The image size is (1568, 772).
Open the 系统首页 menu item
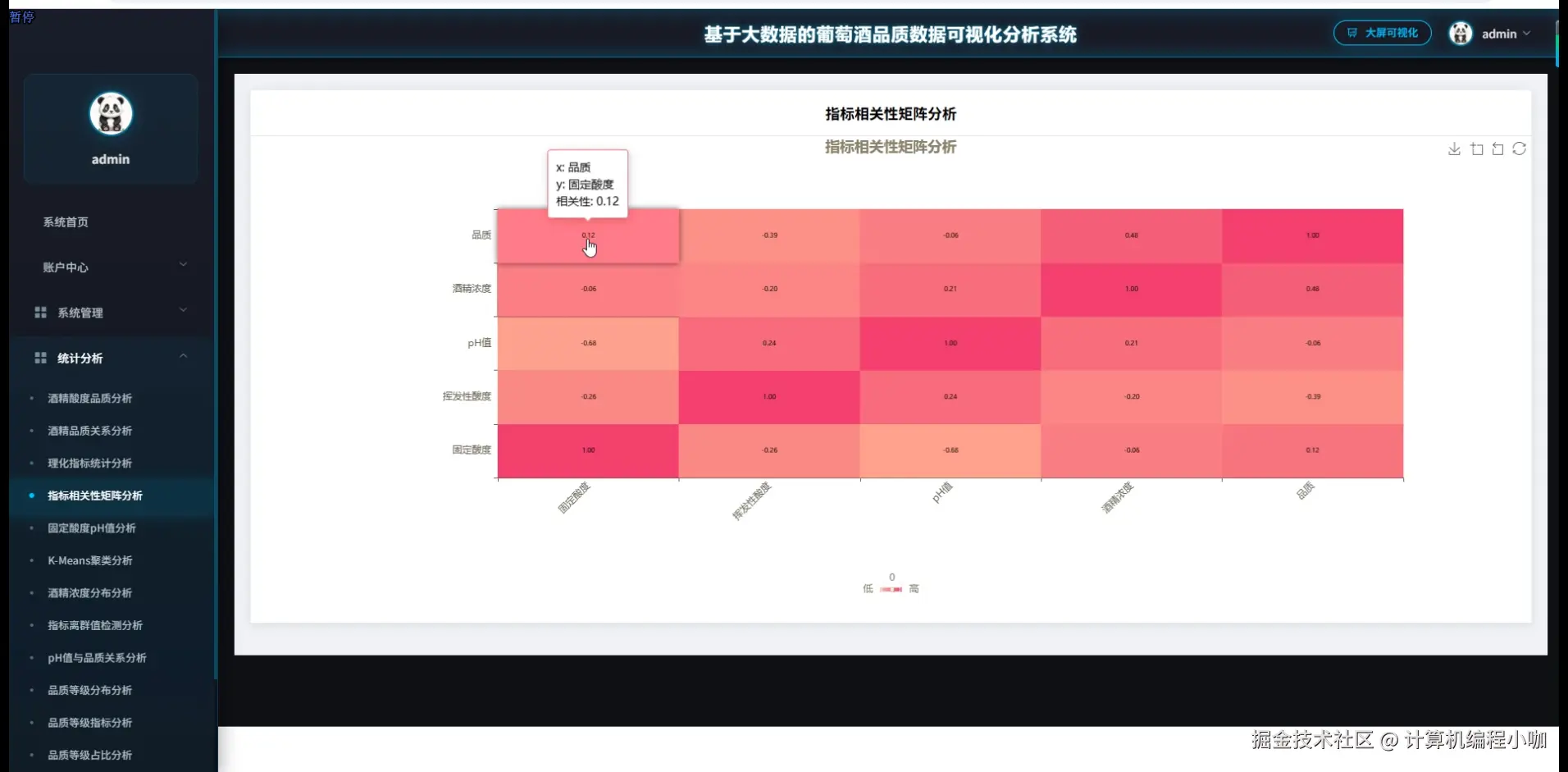pyautogui.click(x=66, y=222)
